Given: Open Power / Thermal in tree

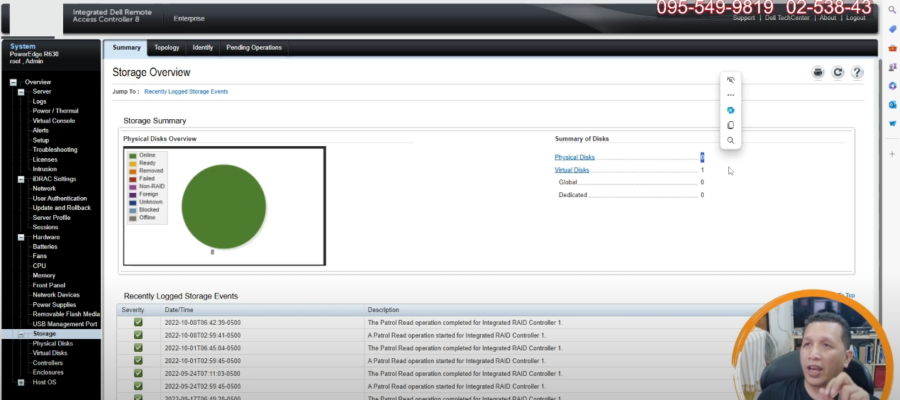Looking at the screenshot, I should 55,111.
